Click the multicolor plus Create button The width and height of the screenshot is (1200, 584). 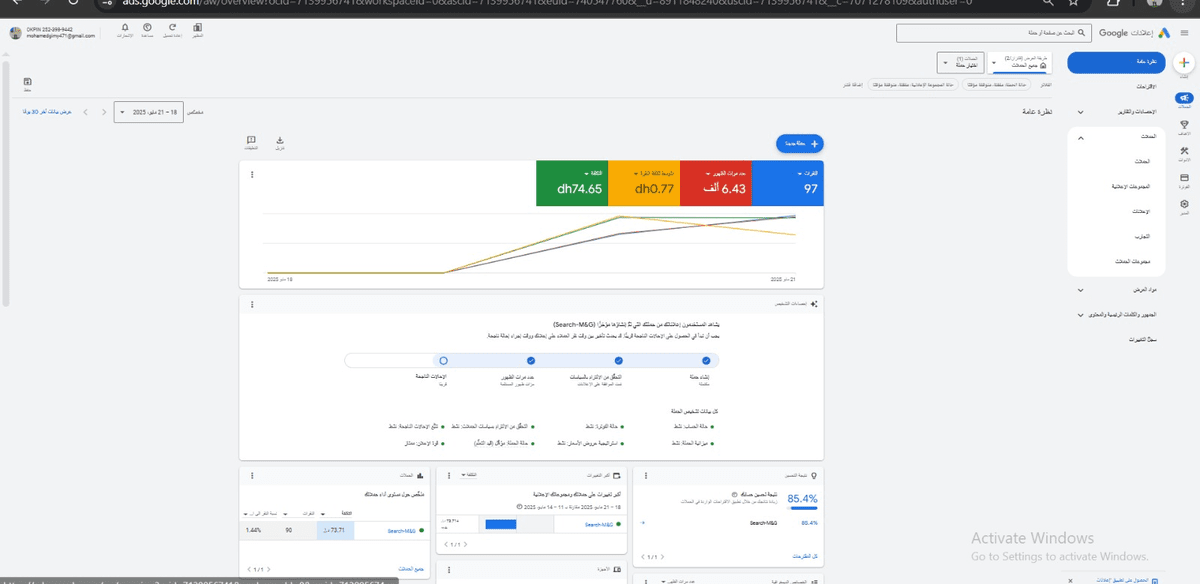[1184, 62]
